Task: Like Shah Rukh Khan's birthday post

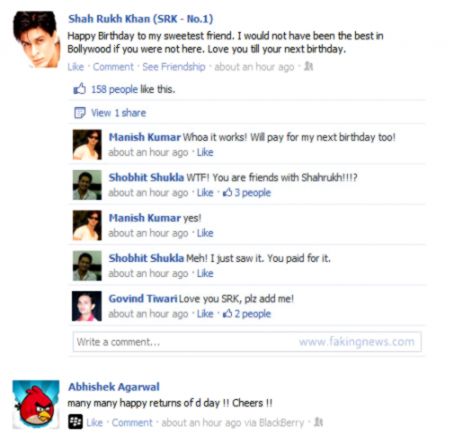Action: pyautogui.click(x=76, y=67)
